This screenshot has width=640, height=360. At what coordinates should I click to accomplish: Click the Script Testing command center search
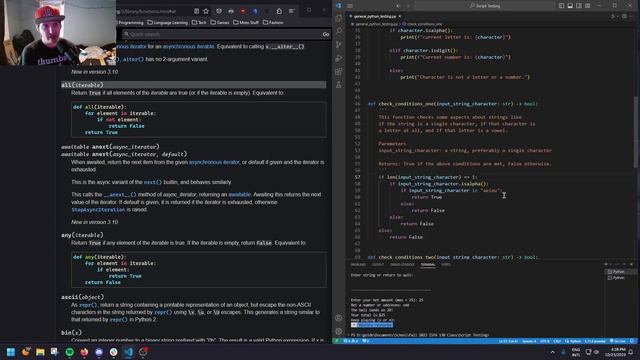[484, 6]
